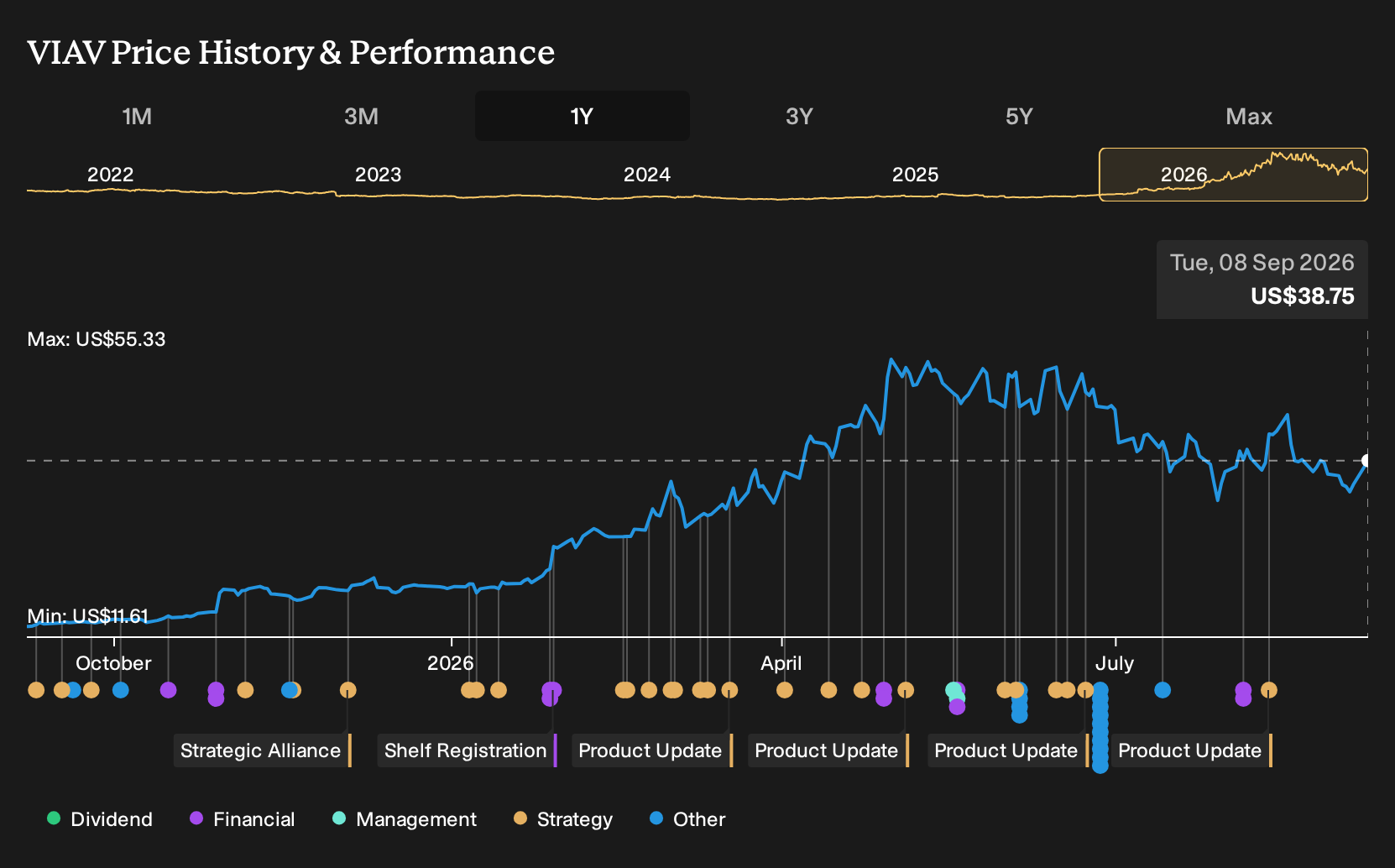Switch to the 3Y range tab
The image size is (1395, 868).
click(799, 116)
